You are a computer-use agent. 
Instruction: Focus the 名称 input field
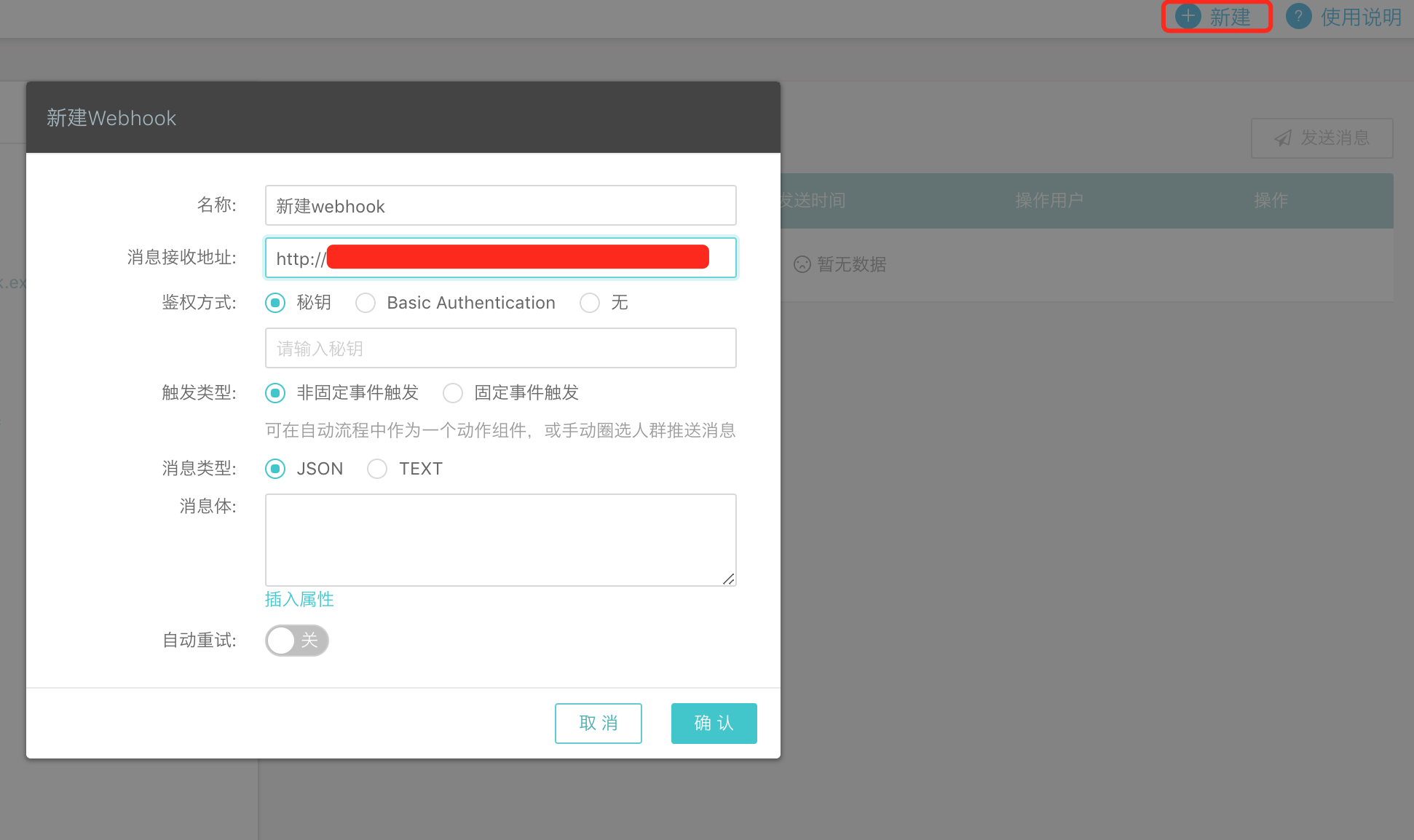pos(501,205)
